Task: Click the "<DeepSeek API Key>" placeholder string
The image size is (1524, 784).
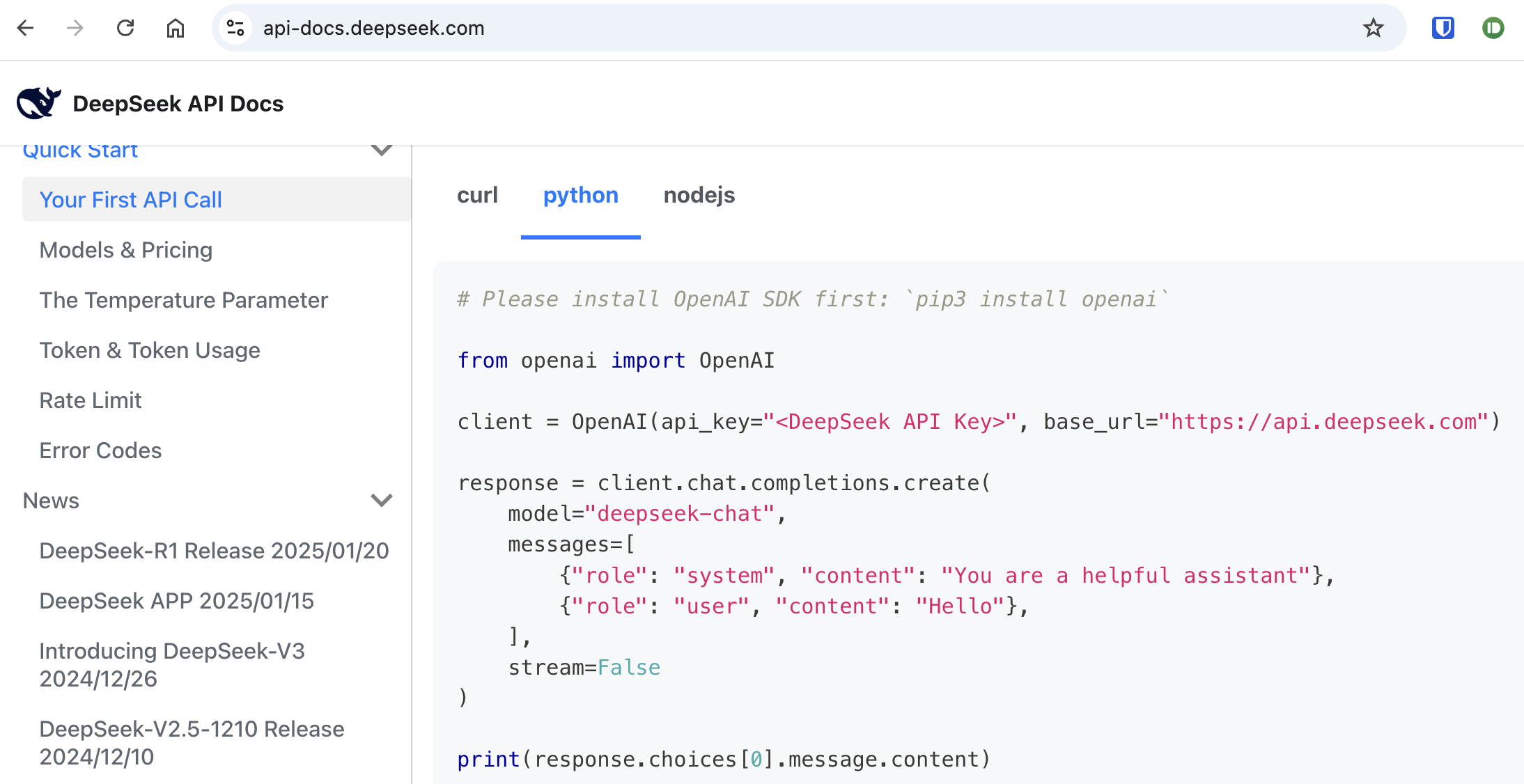Action: 890,422
